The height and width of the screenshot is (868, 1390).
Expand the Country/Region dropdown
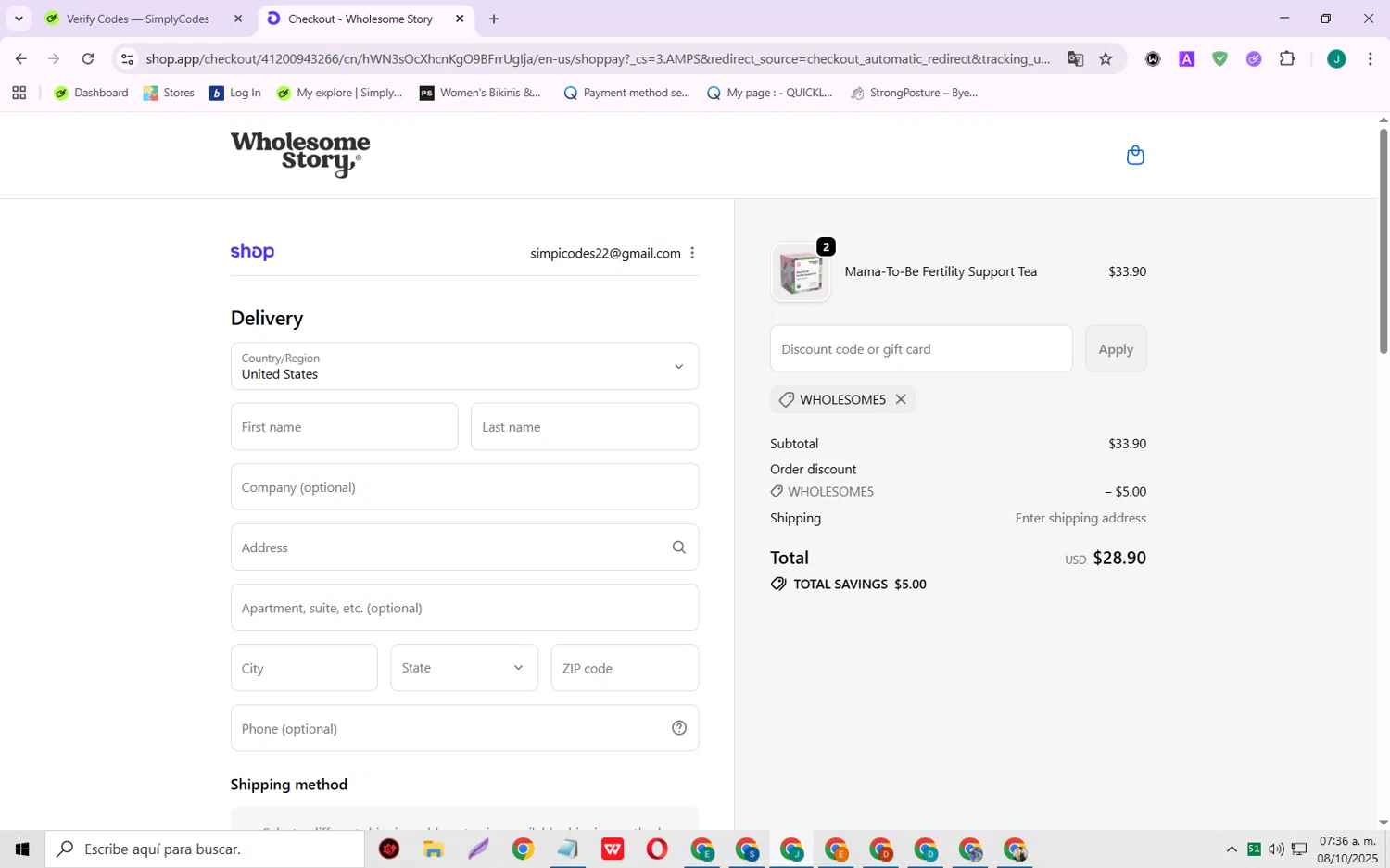(464, 366)
